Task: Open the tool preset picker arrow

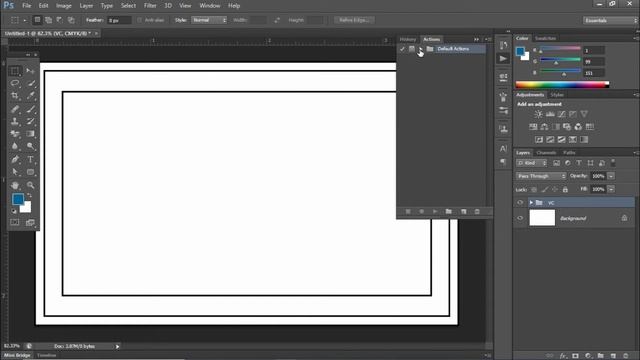Action: click(x=25, y=20)
